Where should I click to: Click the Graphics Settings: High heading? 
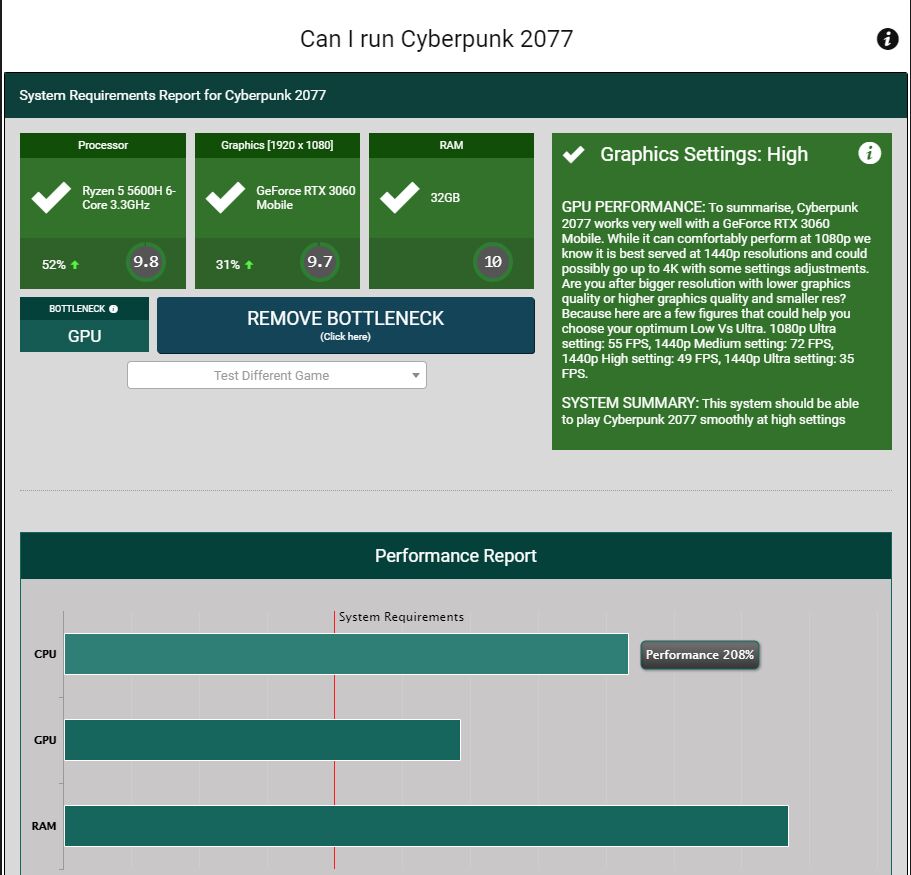(x=704, y=154)
